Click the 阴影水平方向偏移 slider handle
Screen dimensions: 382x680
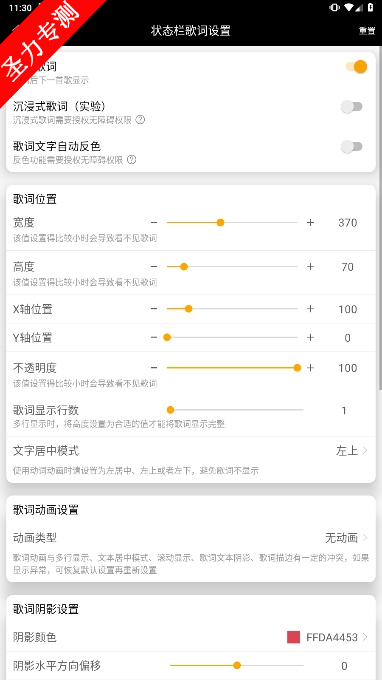coord(237,665)
